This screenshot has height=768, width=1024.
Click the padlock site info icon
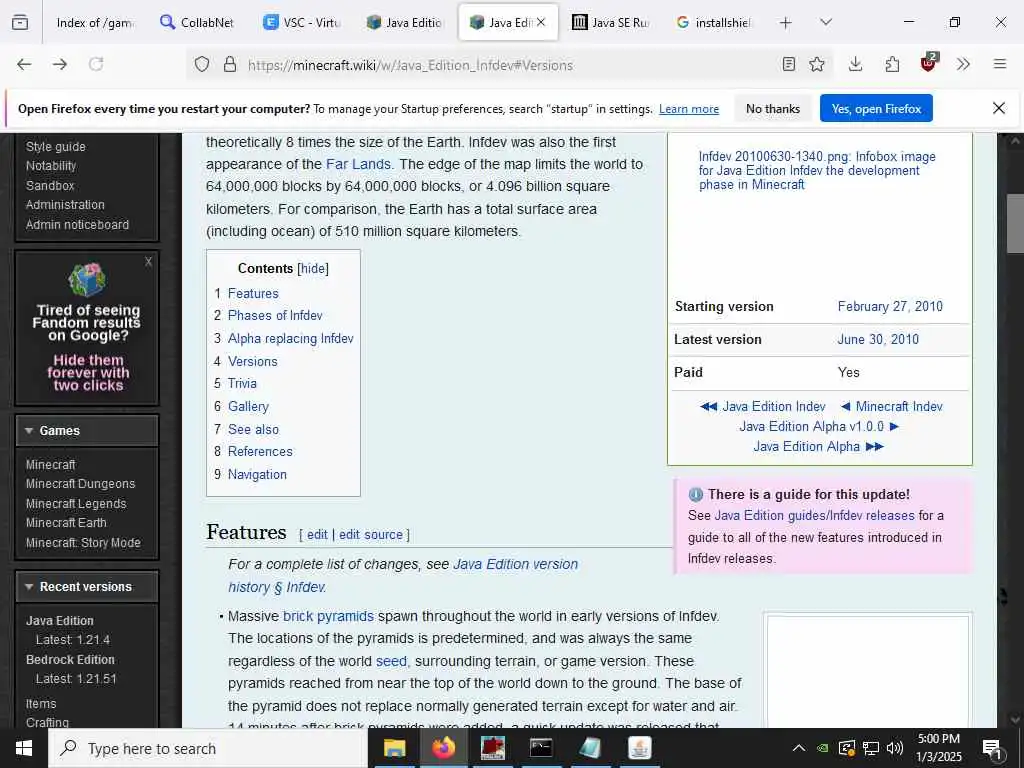coord(230,65)
